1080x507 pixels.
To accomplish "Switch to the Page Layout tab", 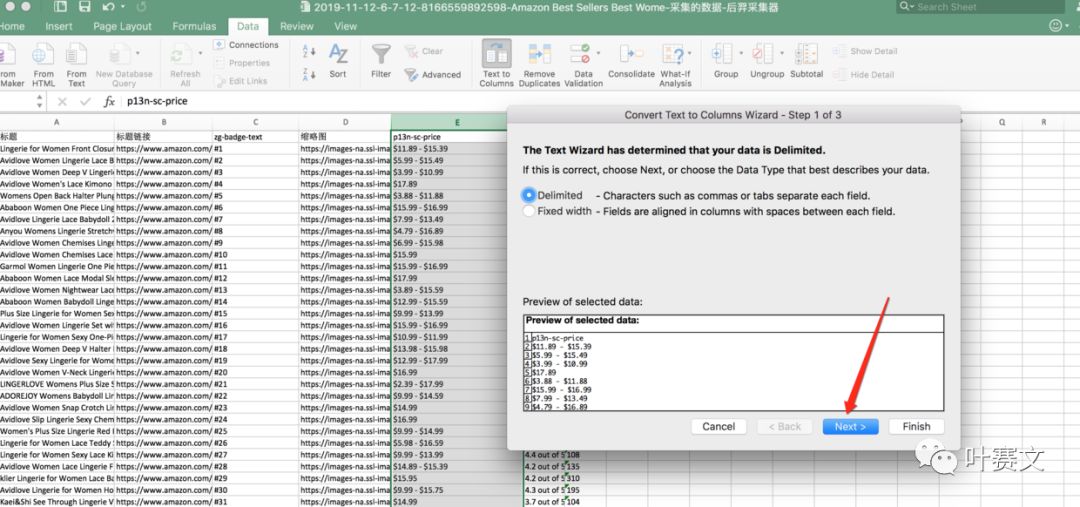I will [x=123, y=26].
